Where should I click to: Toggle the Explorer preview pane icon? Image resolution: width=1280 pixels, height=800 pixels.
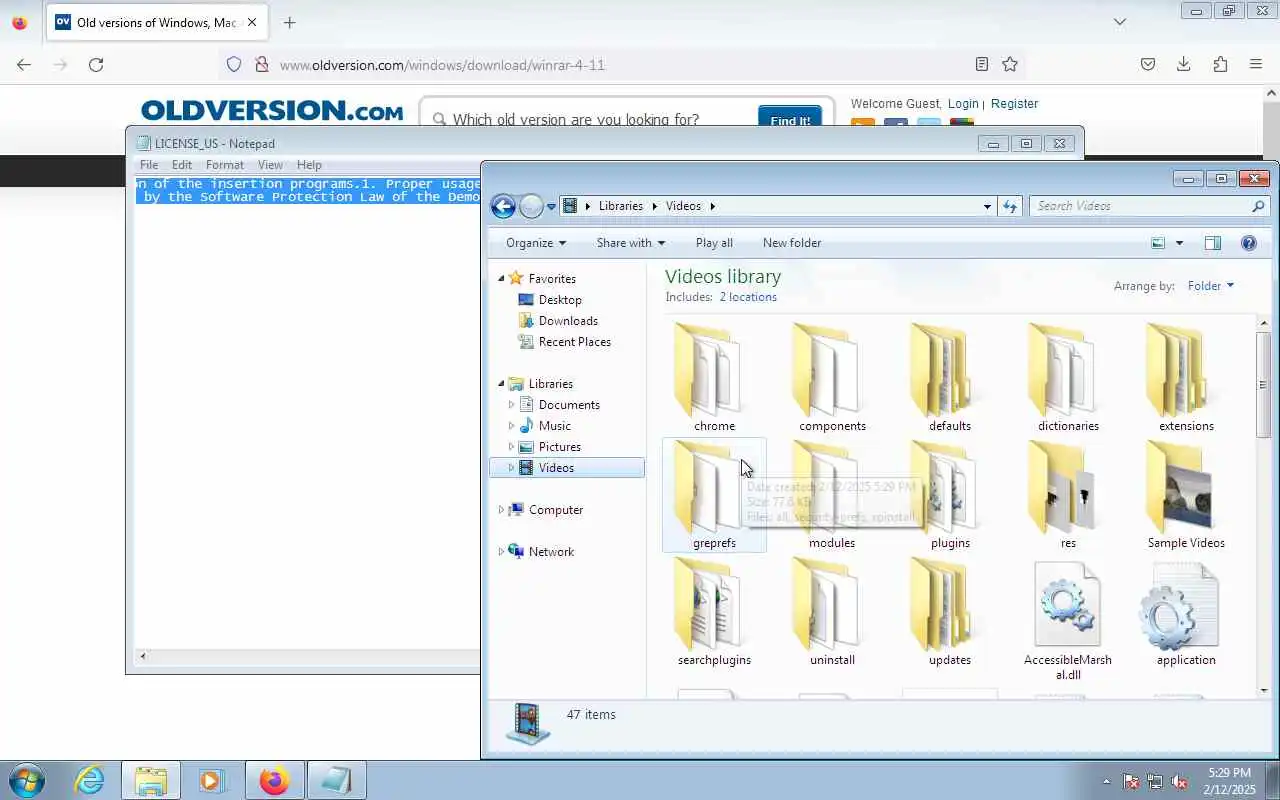click(1212, 243)
